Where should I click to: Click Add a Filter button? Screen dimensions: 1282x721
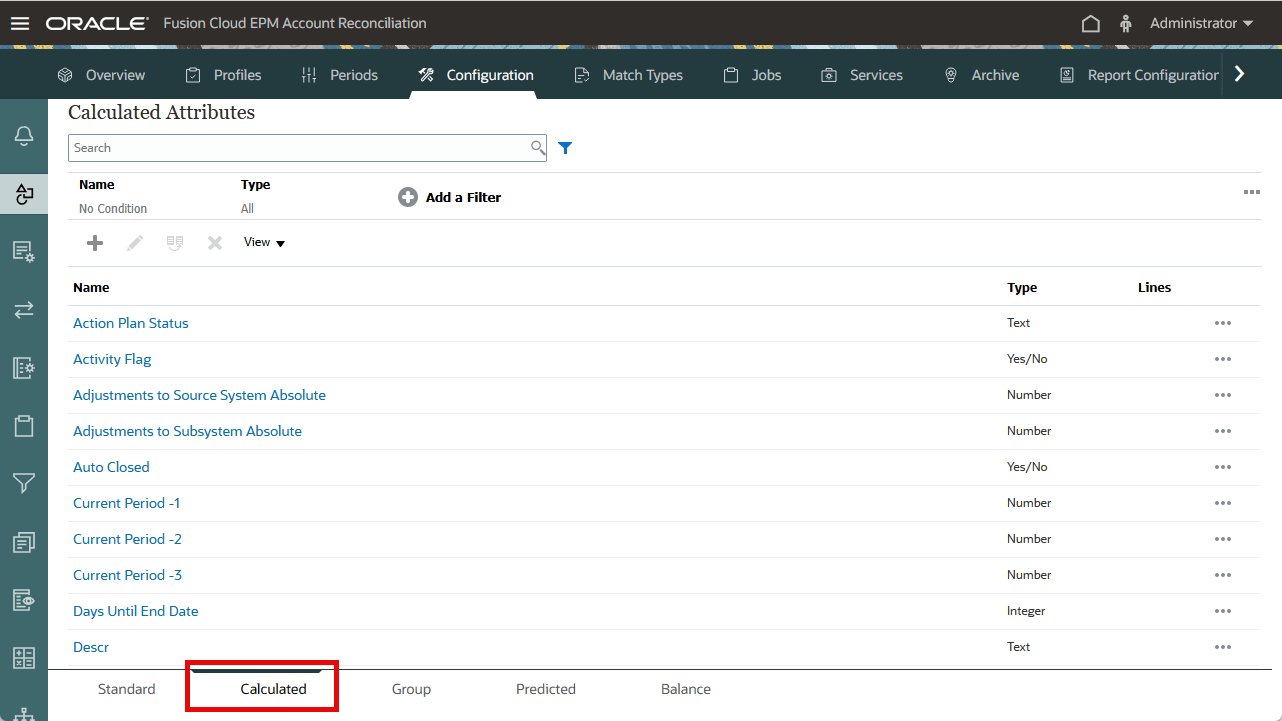click(450, 197)
